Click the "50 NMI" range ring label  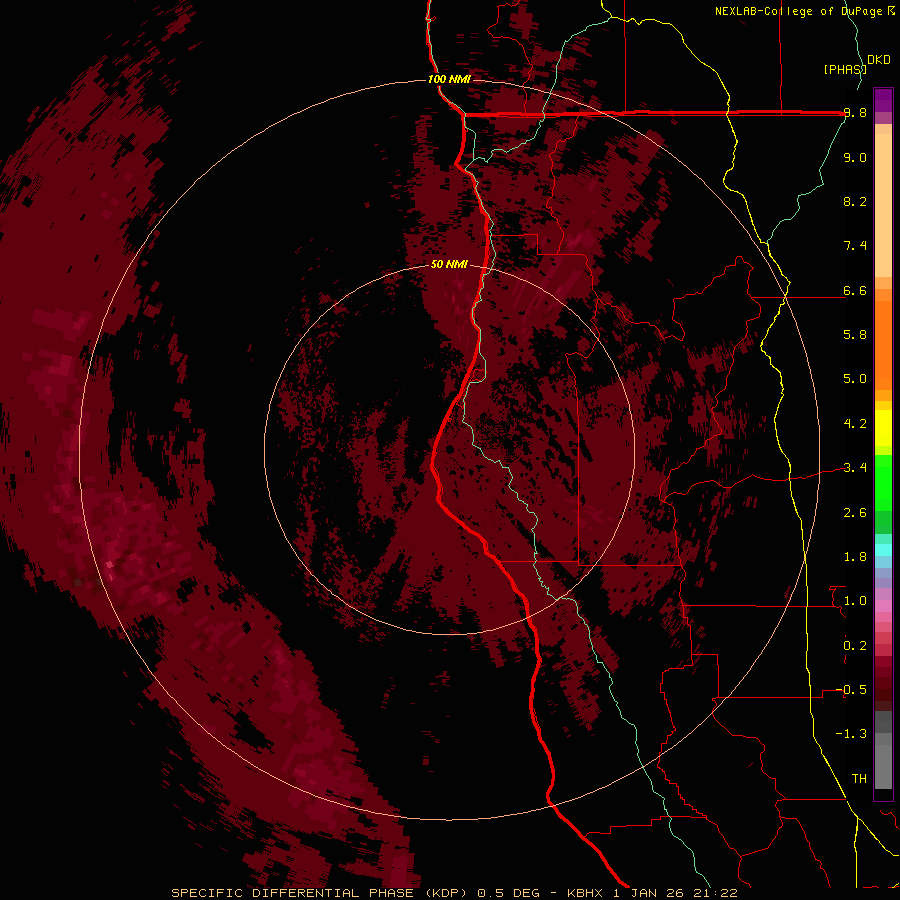[449, 264]
